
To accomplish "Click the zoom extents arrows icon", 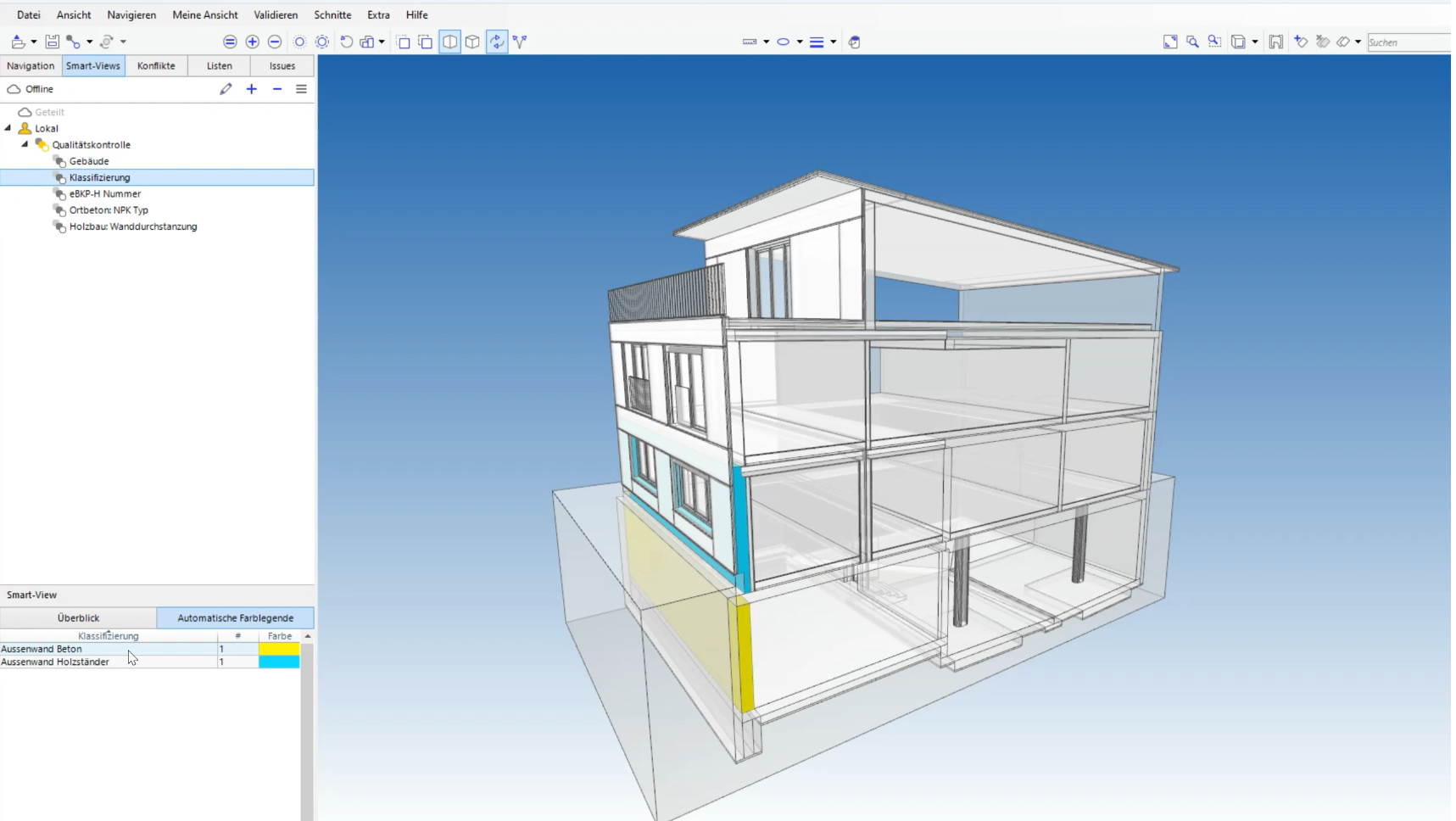I will pyautogui.click(x=1170, y=42).
